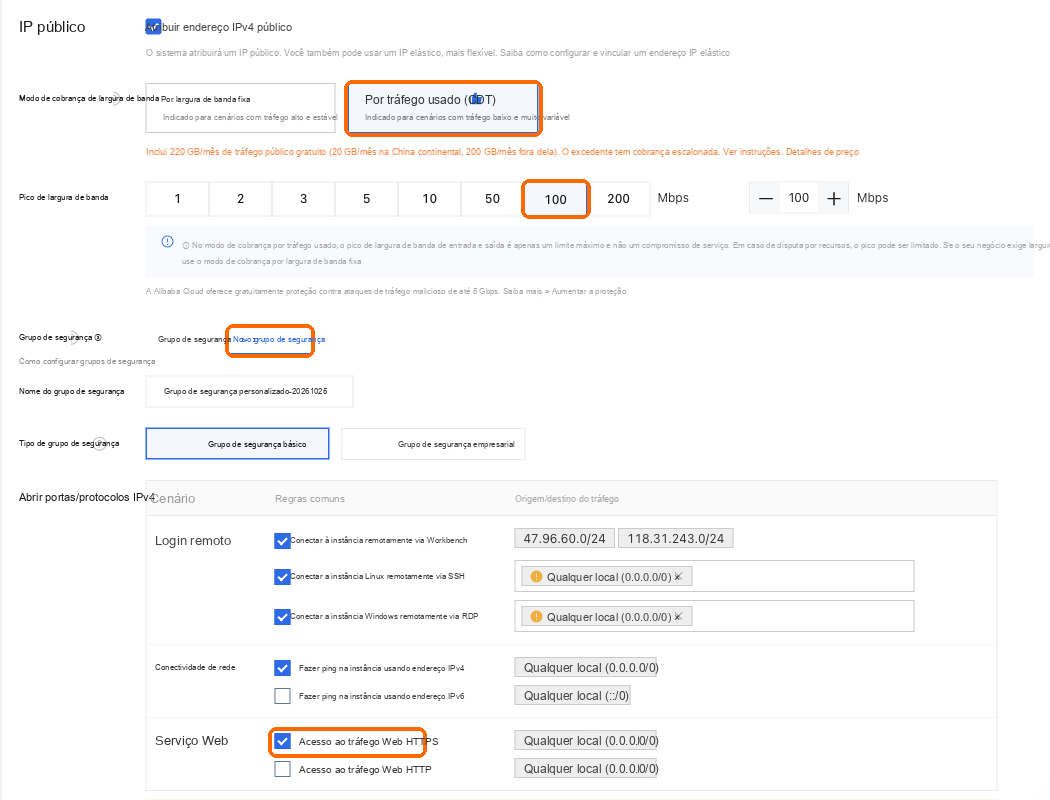Image resolution: width=1050 pixels, height=800 pixels.
Task: Choose 5 Mbps peak bandwidth
Action: pyautogui.click(x=366, y=199)
